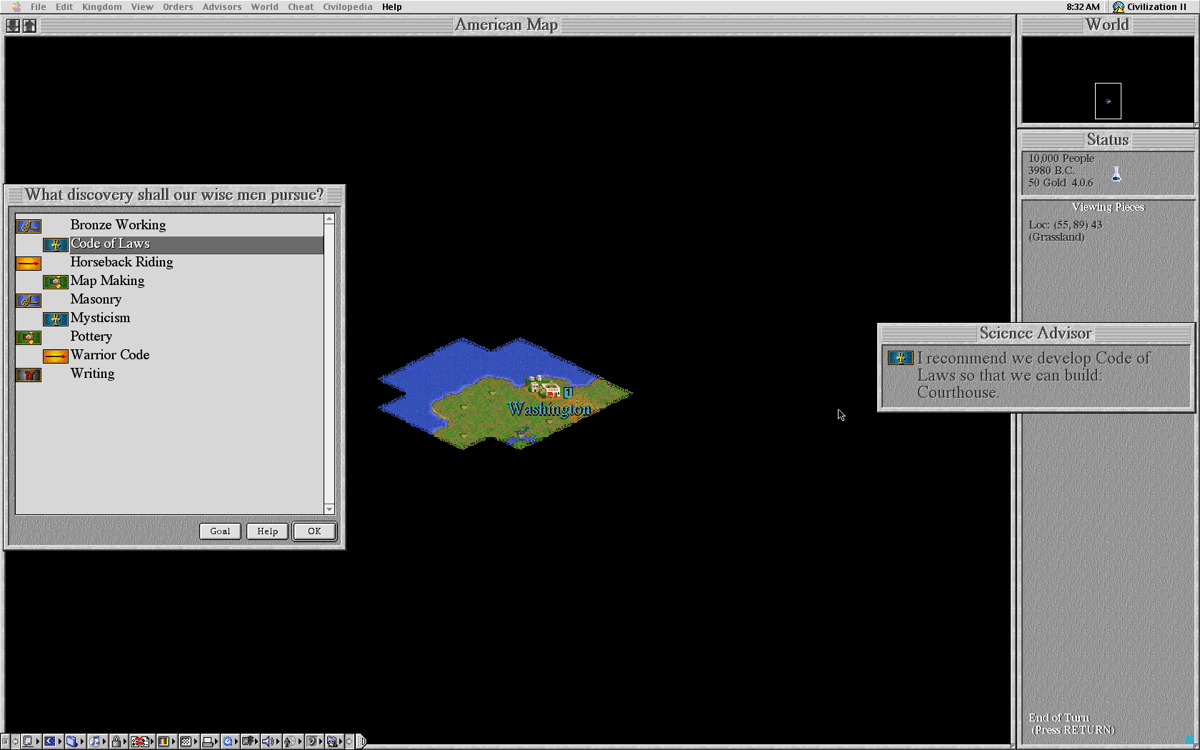Click the "3980 B.C." date in Status
Viewport: 1200px width, 750px height.
1051,171
